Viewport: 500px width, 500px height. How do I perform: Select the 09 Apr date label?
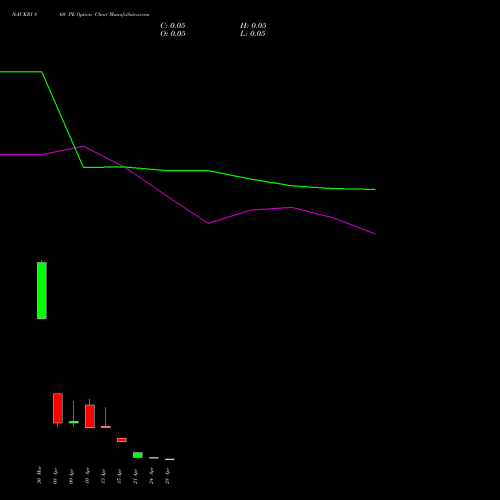coord(71,476)
